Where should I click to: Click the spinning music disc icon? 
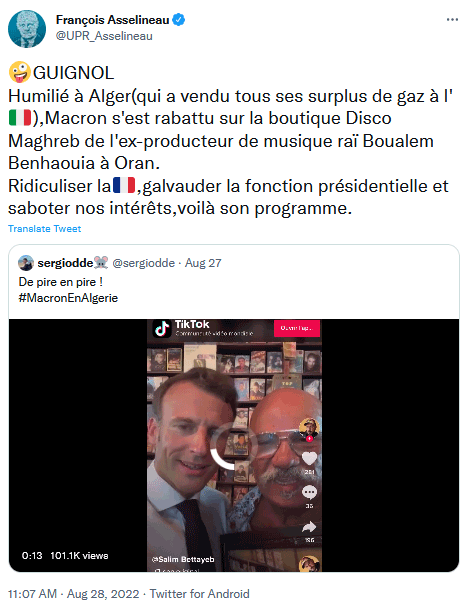(x=309, y=563)
